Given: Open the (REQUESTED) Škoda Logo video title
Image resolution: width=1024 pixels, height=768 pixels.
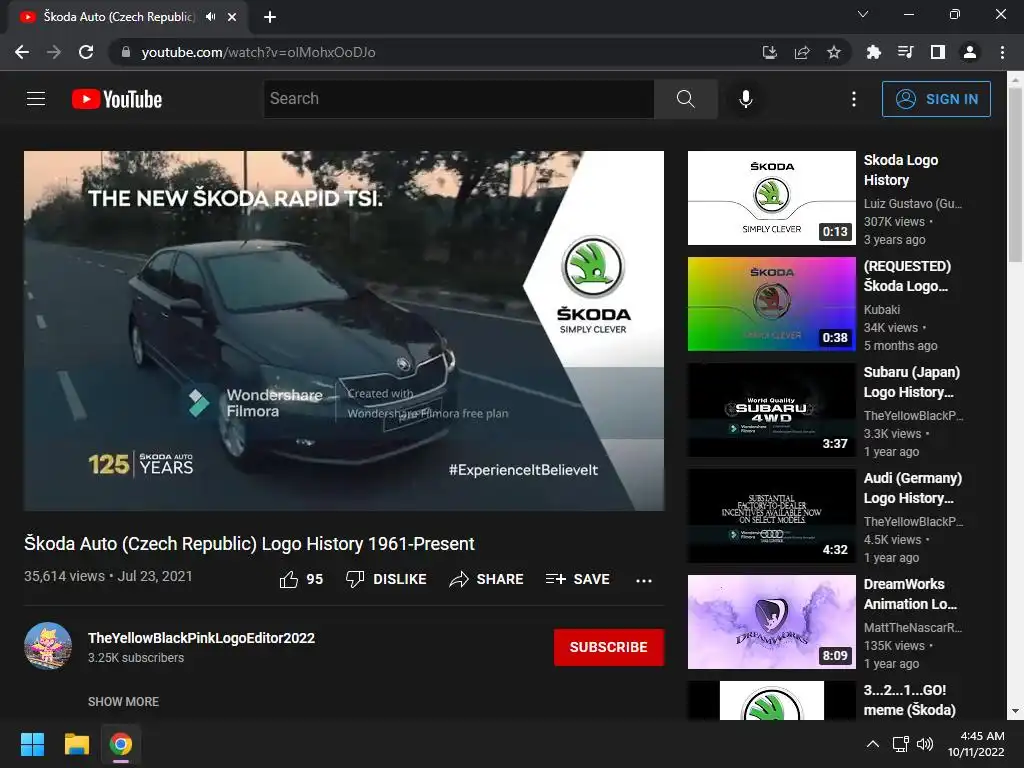Looking at the screenshot, I should click(x=907, y=276).
